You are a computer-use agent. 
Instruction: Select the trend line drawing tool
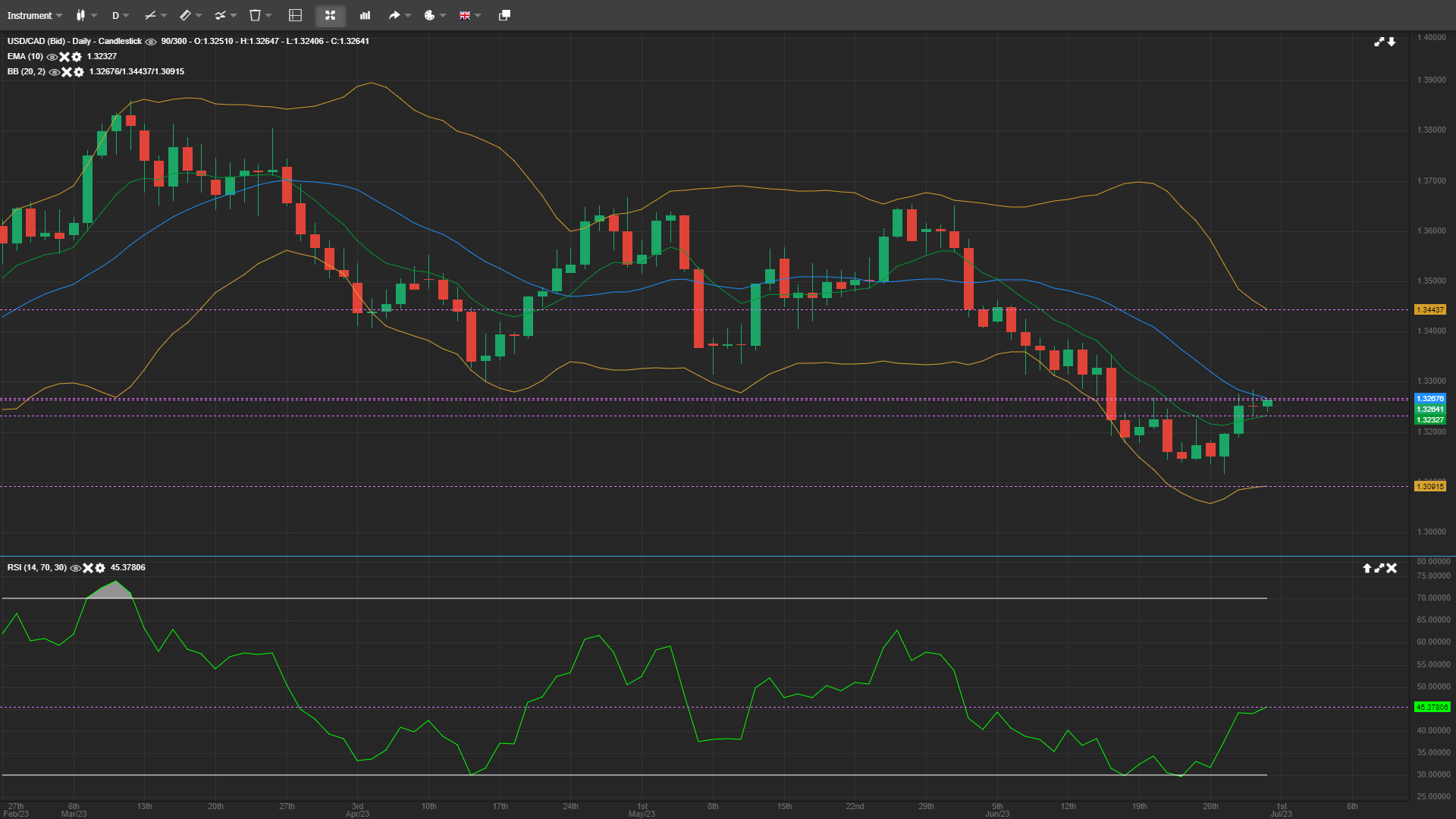150,15
